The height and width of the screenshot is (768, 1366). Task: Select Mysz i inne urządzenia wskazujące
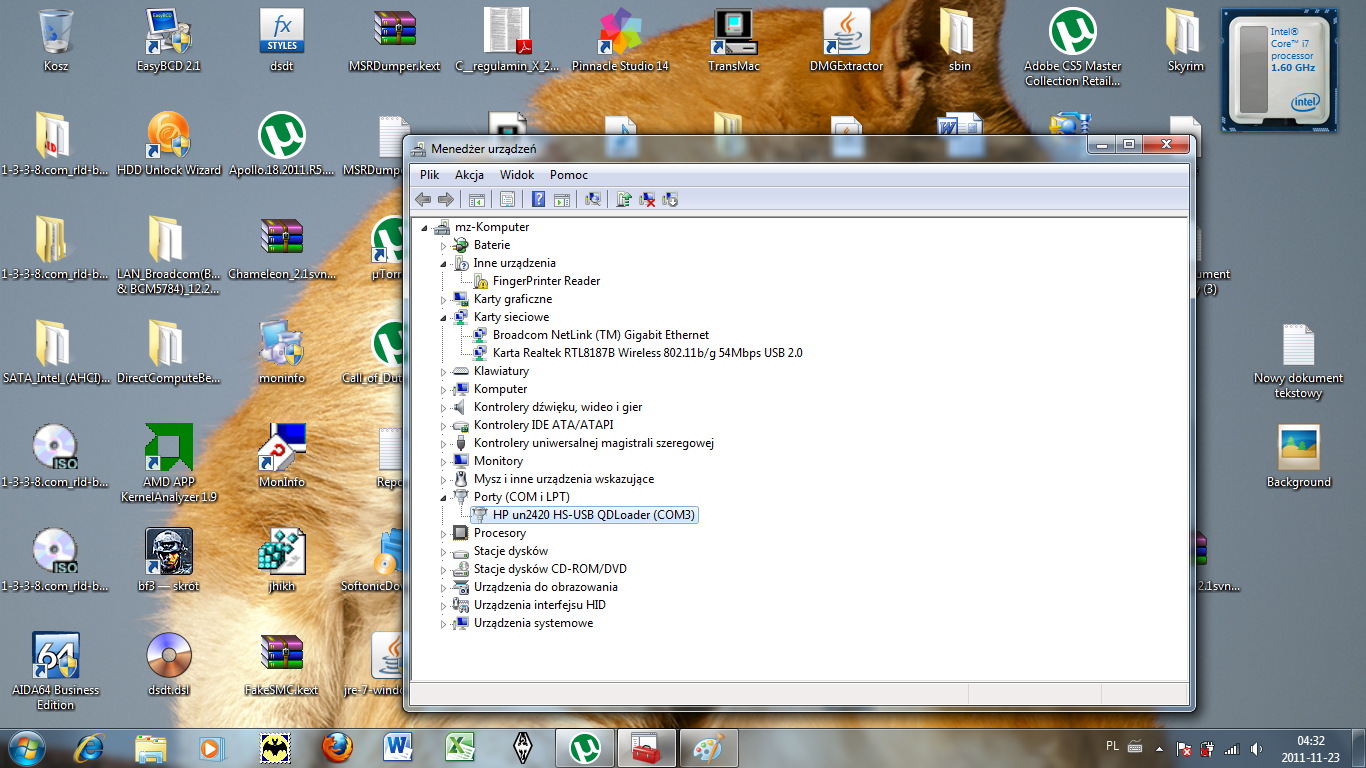(563, 479)
